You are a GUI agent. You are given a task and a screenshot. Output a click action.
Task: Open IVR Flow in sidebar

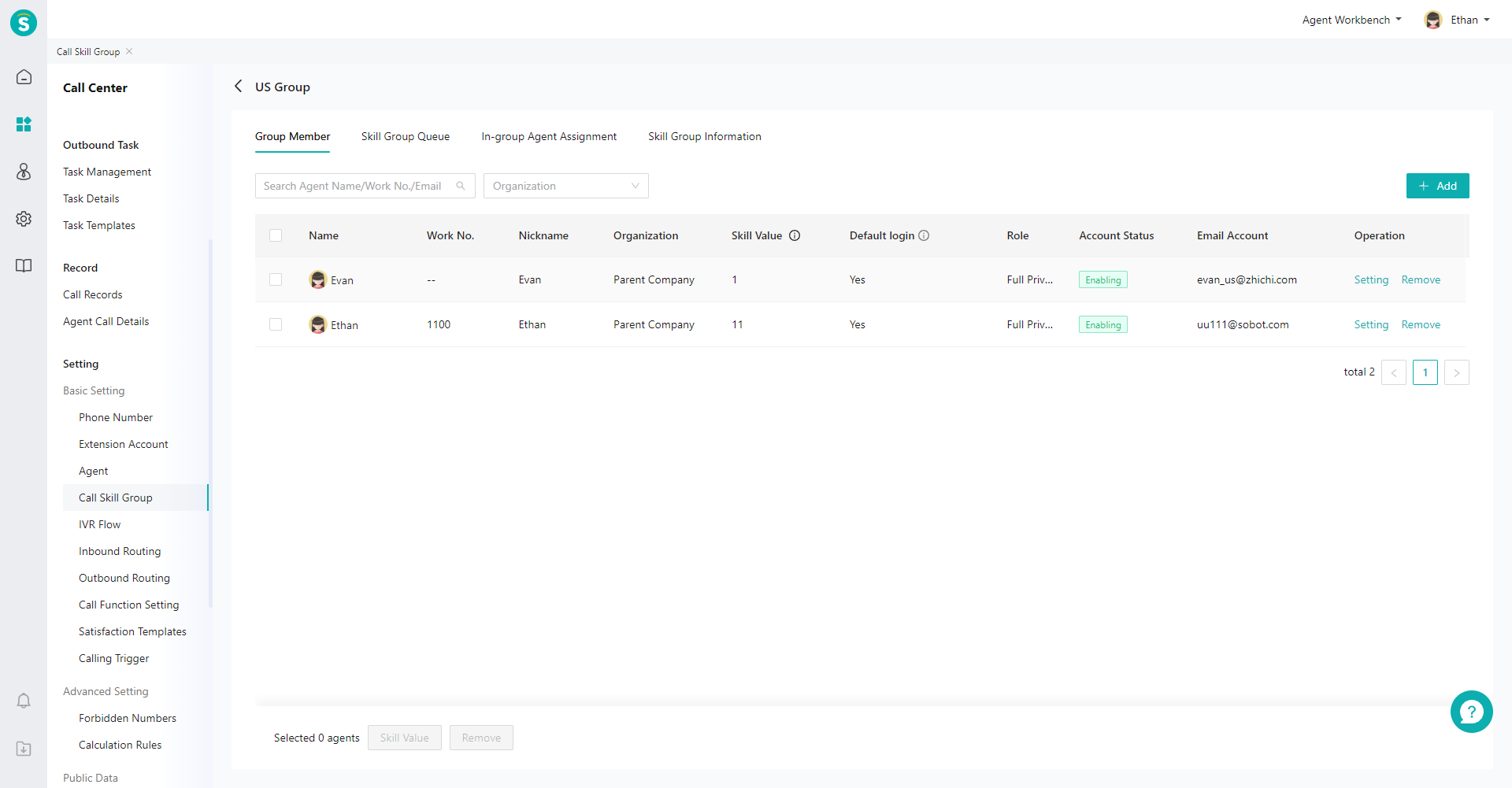pyautogui.click(x=100, y=524)
